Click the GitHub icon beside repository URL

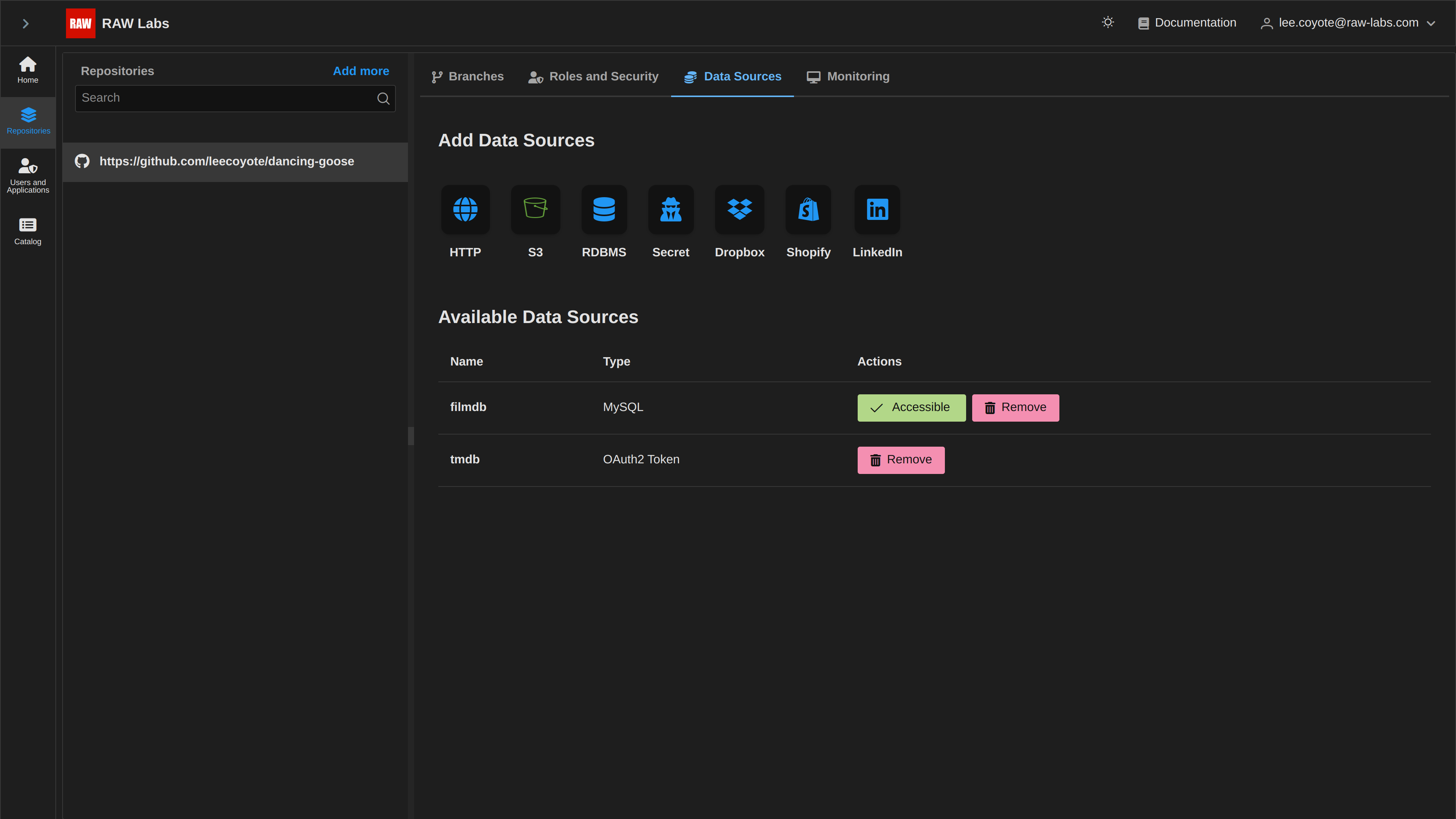[82, 161]
